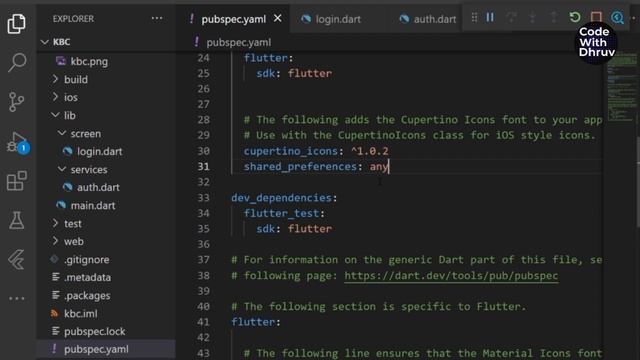Expand the ios folder
This screenshot has height=360, width=640.
(71, 97)
